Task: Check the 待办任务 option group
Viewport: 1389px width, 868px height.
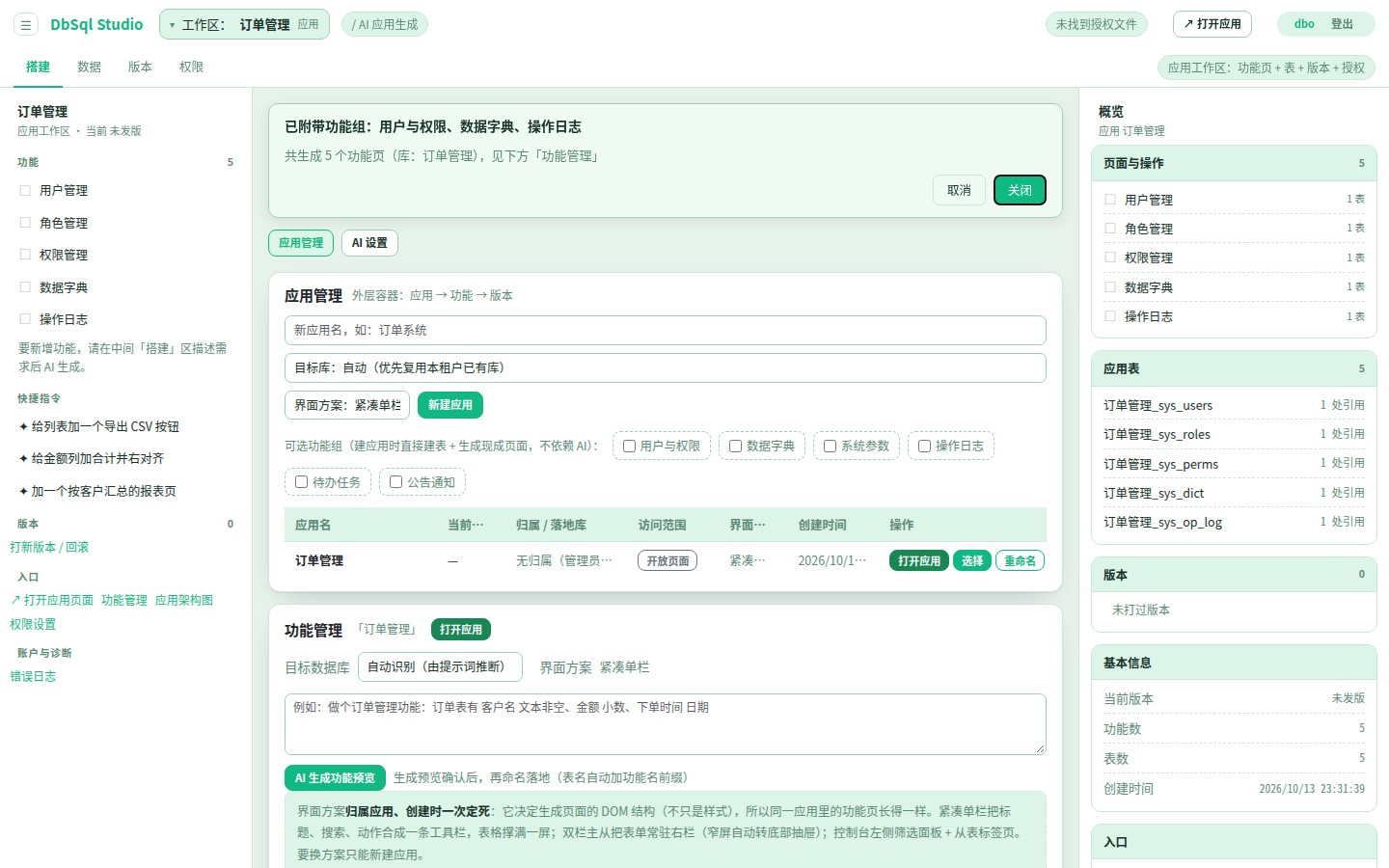Action: [x=301, y=482]
